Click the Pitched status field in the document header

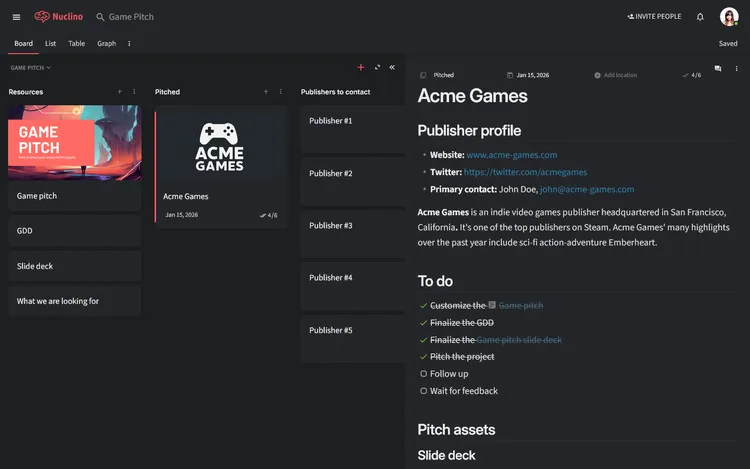point(437,75)
